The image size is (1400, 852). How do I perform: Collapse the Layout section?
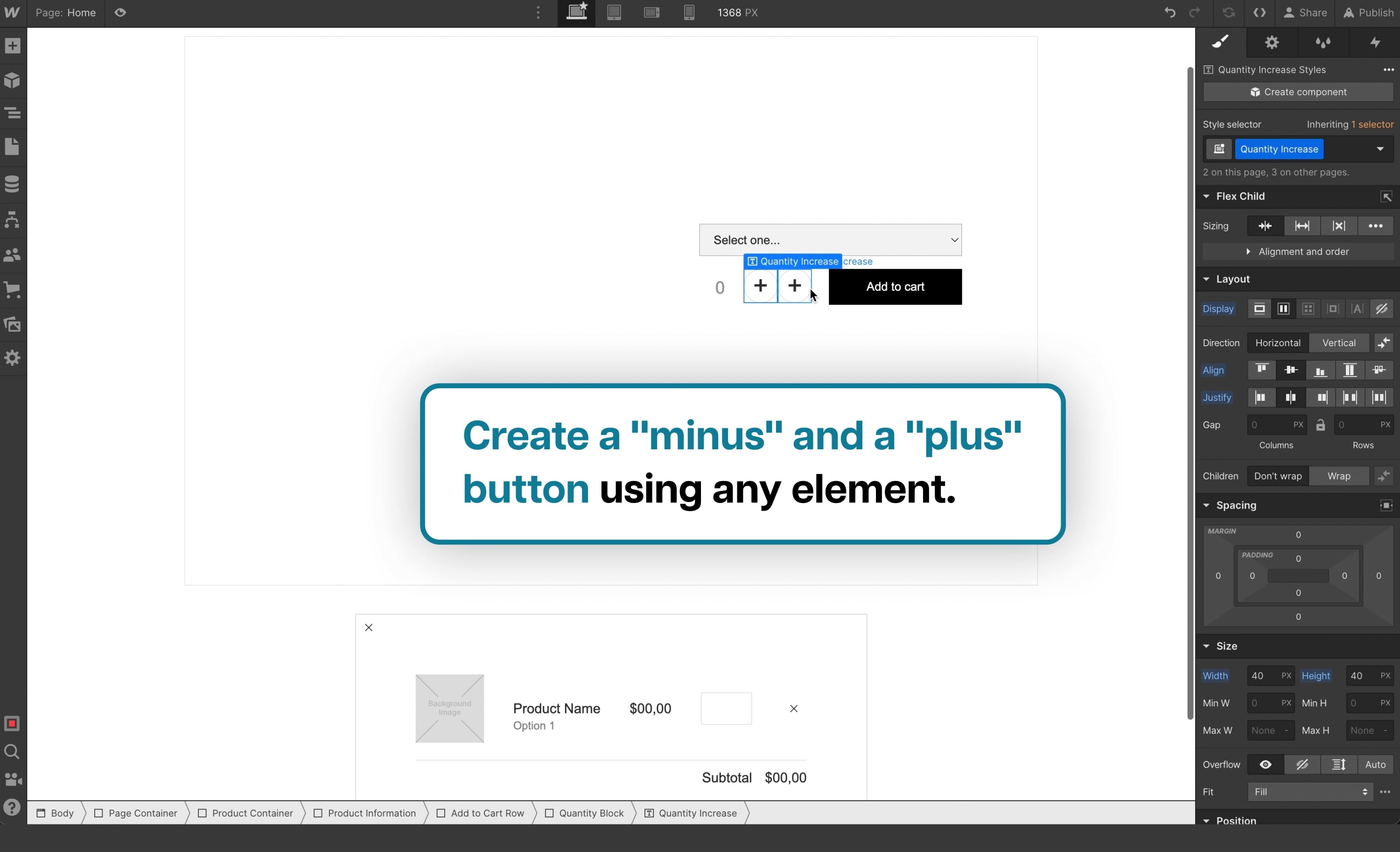point(1206,279)
